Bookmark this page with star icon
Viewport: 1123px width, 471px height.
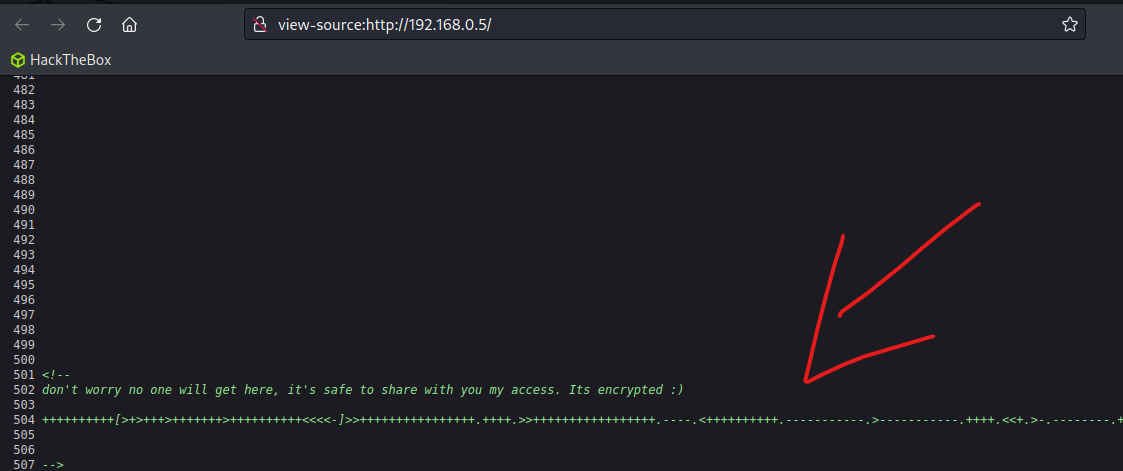(1069, 25)
